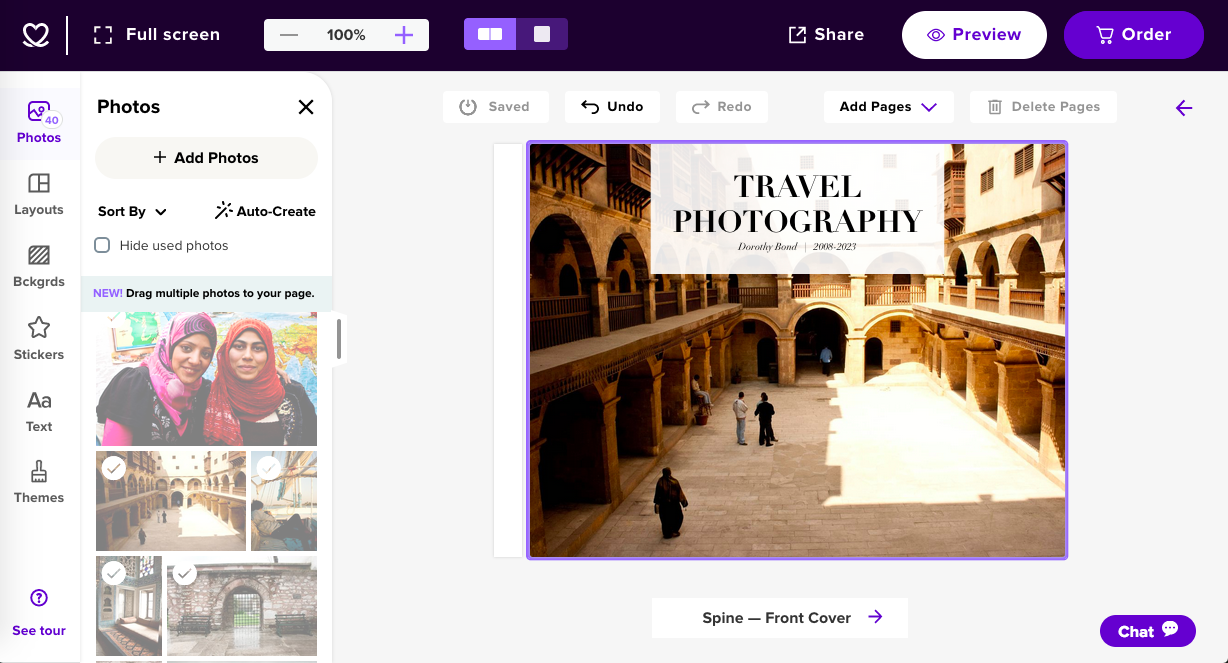The image size is (1228, 663).
Task: Increase zoom with the plus control
Action: click(403, 34)
